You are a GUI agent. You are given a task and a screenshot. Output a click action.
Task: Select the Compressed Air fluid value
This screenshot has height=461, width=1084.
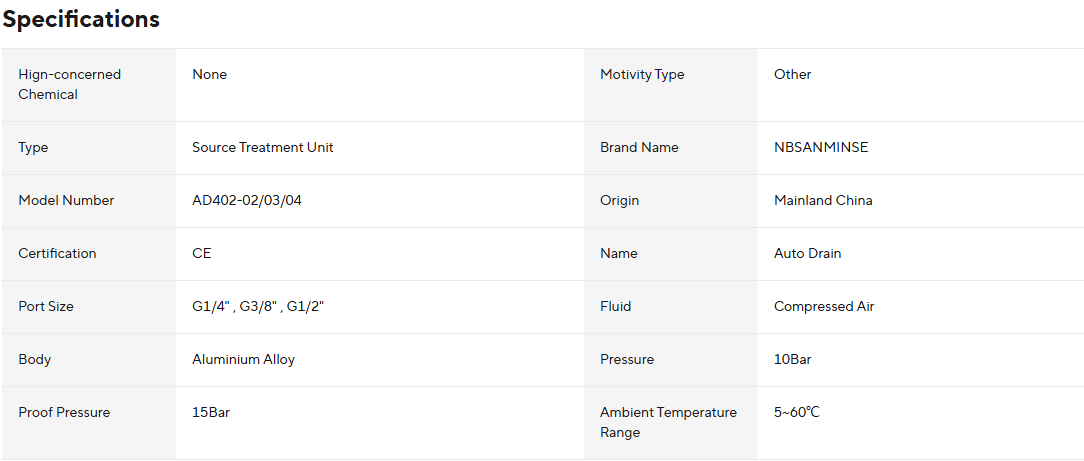coord(824,306)
